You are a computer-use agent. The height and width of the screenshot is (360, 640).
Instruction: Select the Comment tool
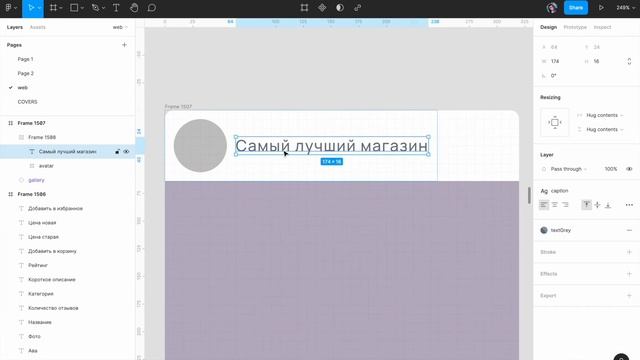151,8
